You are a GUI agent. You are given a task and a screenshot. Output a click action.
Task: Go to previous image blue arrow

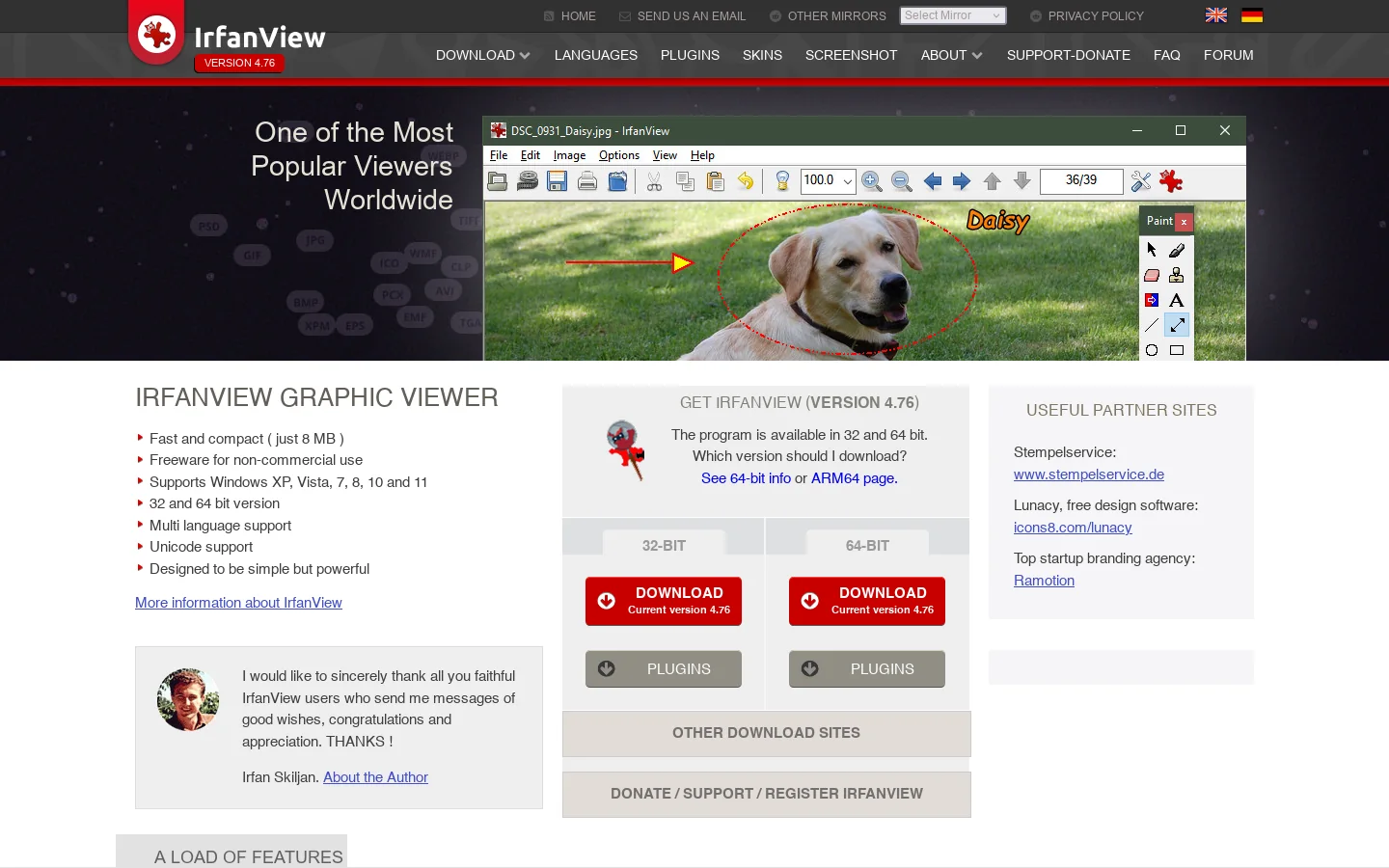(933, 181)
